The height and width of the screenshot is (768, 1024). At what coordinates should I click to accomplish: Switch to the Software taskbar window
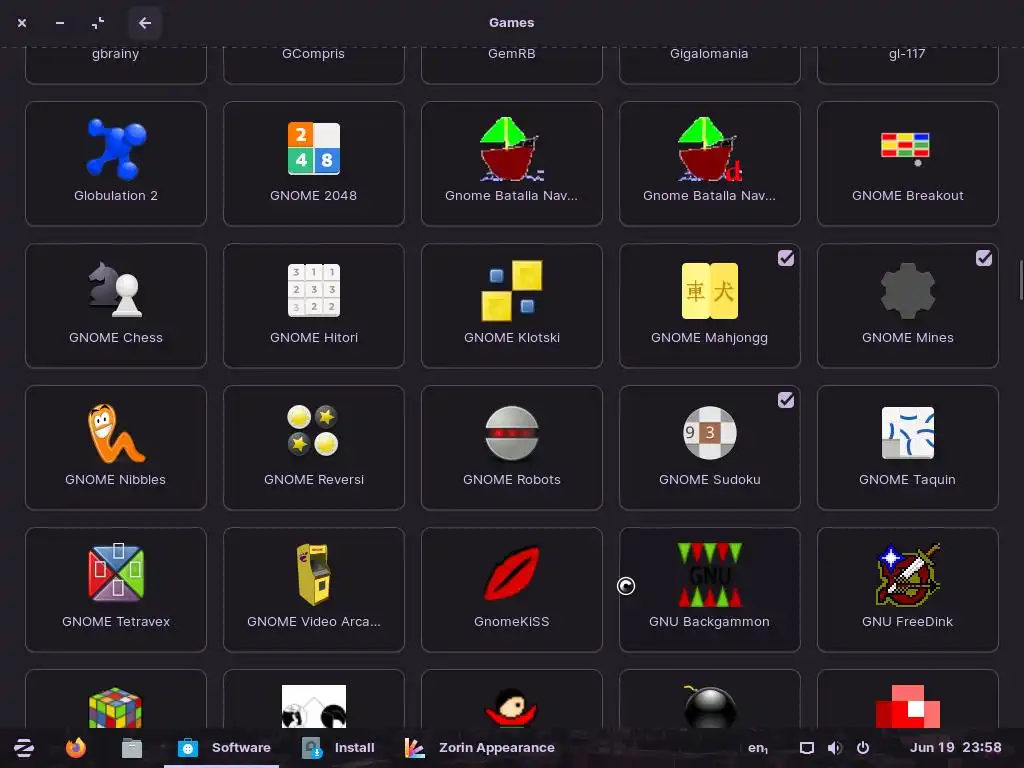[x=222, y=748]
